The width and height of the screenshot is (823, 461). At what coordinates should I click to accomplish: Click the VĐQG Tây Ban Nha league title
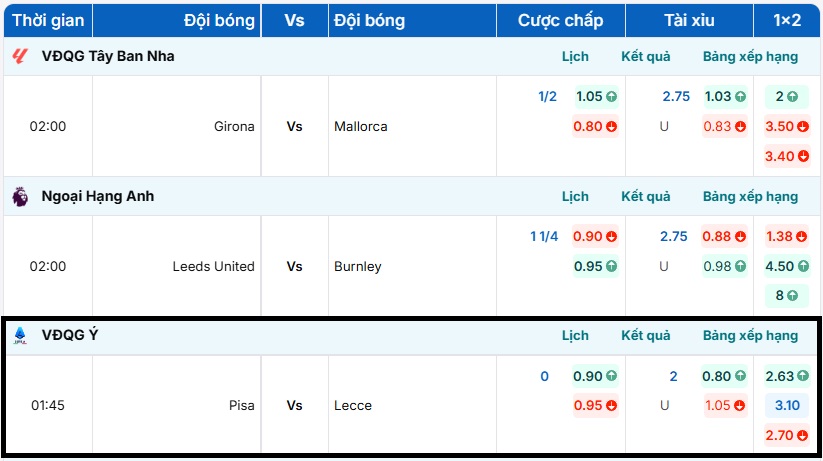pos(108,56)
